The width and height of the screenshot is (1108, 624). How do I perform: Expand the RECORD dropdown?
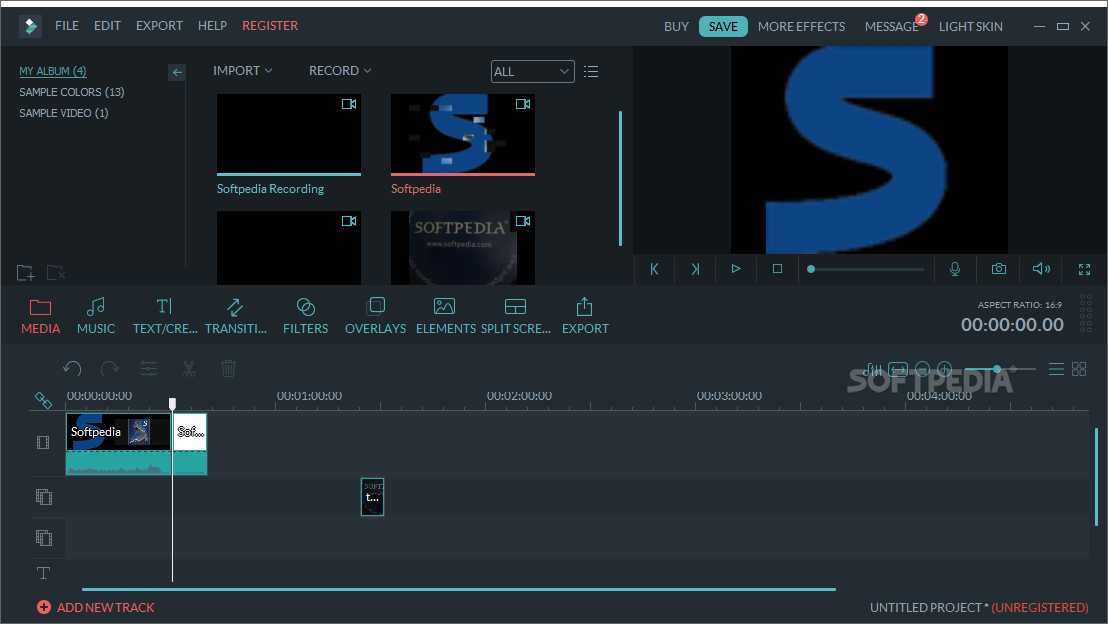(340, 71)
